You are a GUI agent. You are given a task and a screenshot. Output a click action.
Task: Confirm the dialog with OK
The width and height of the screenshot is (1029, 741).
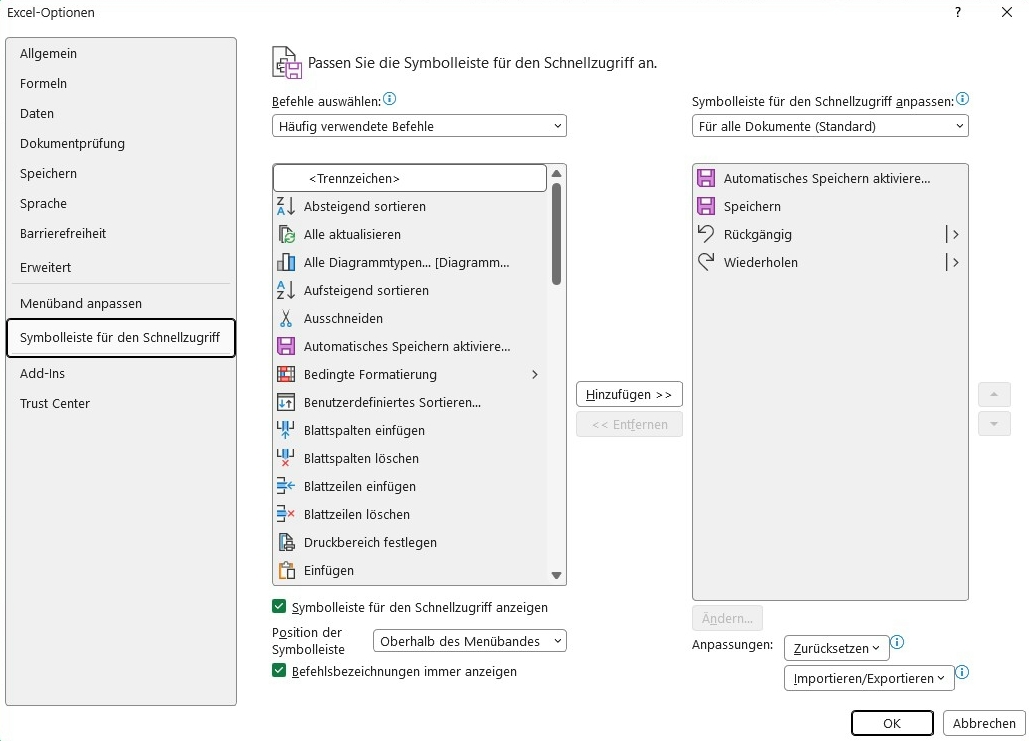[x=892, y=723]
